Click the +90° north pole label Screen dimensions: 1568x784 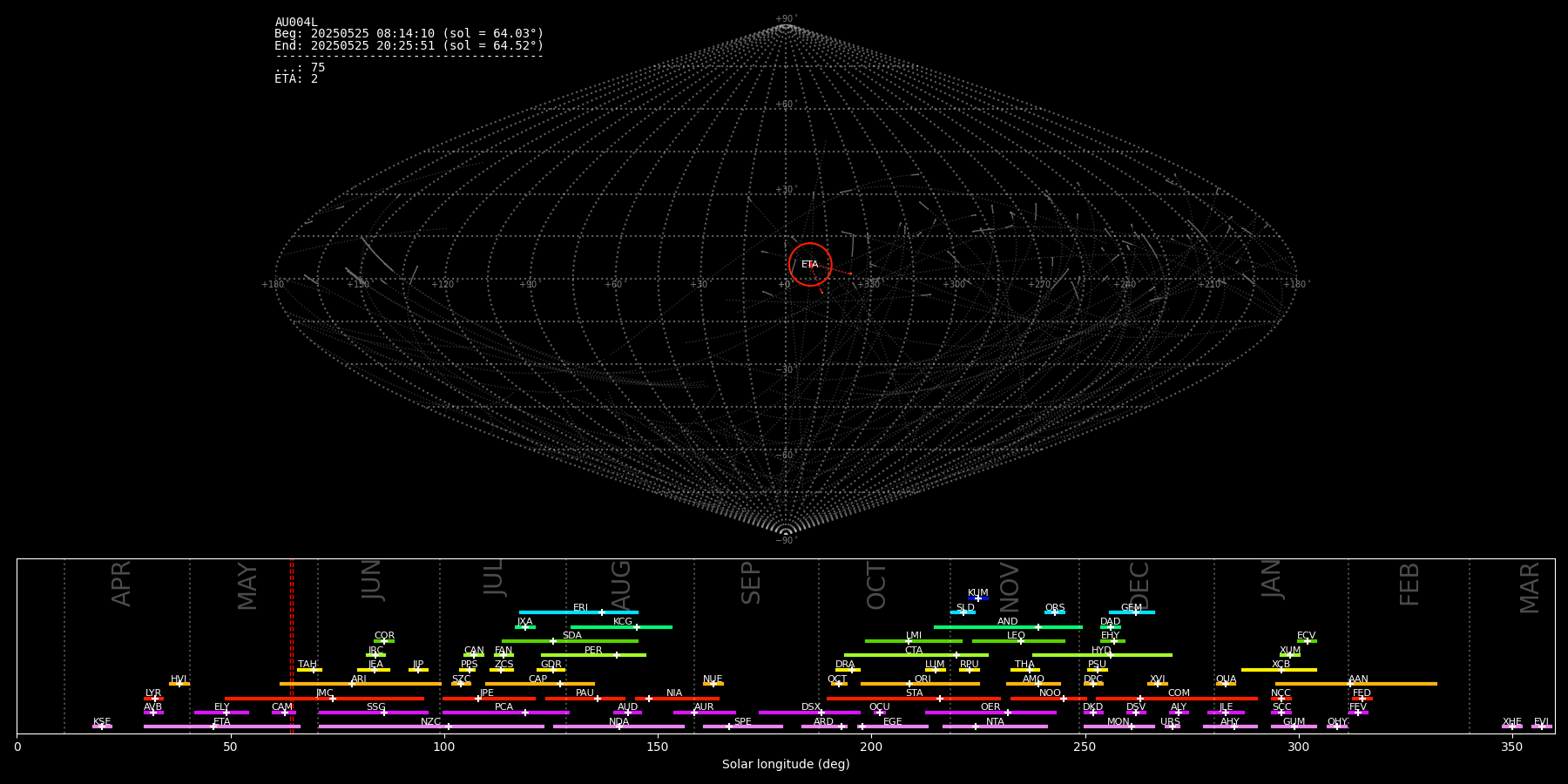click(786, 19)
